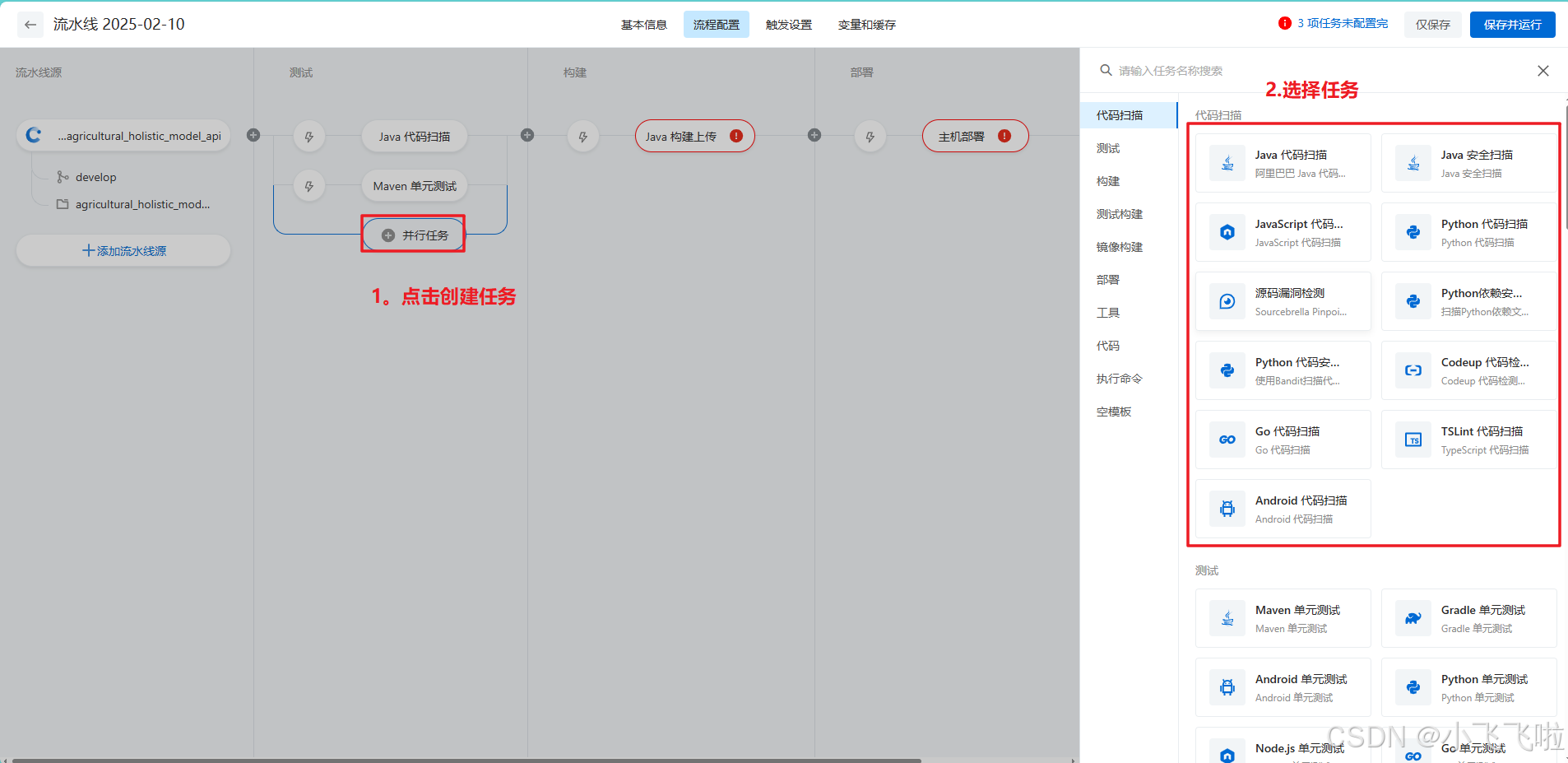1568x763 pixels.
Task: Choose the Maven 单元测试 card in task list
Action: tap(1283, 618)
